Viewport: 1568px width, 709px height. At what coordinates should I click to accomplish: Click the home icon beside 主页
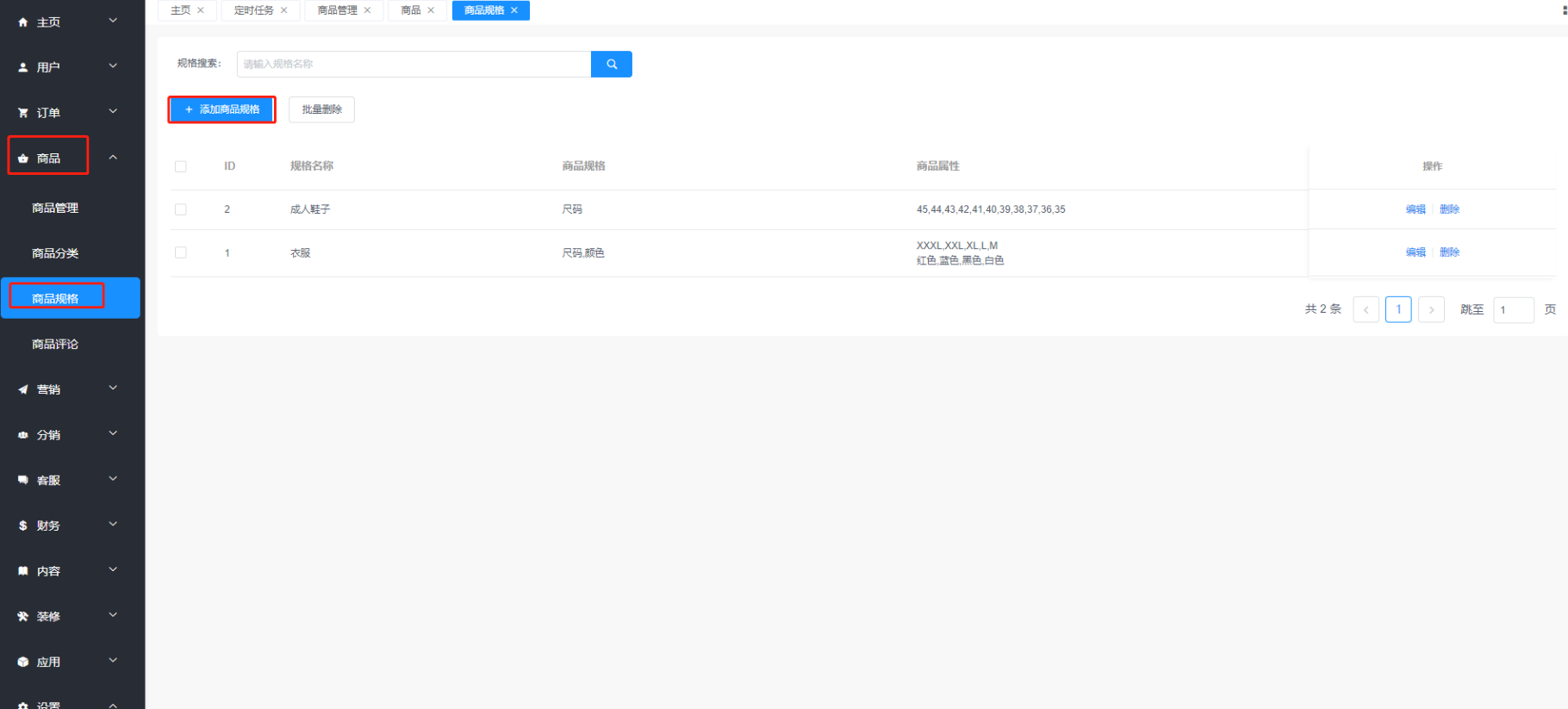tap(23, 22)
